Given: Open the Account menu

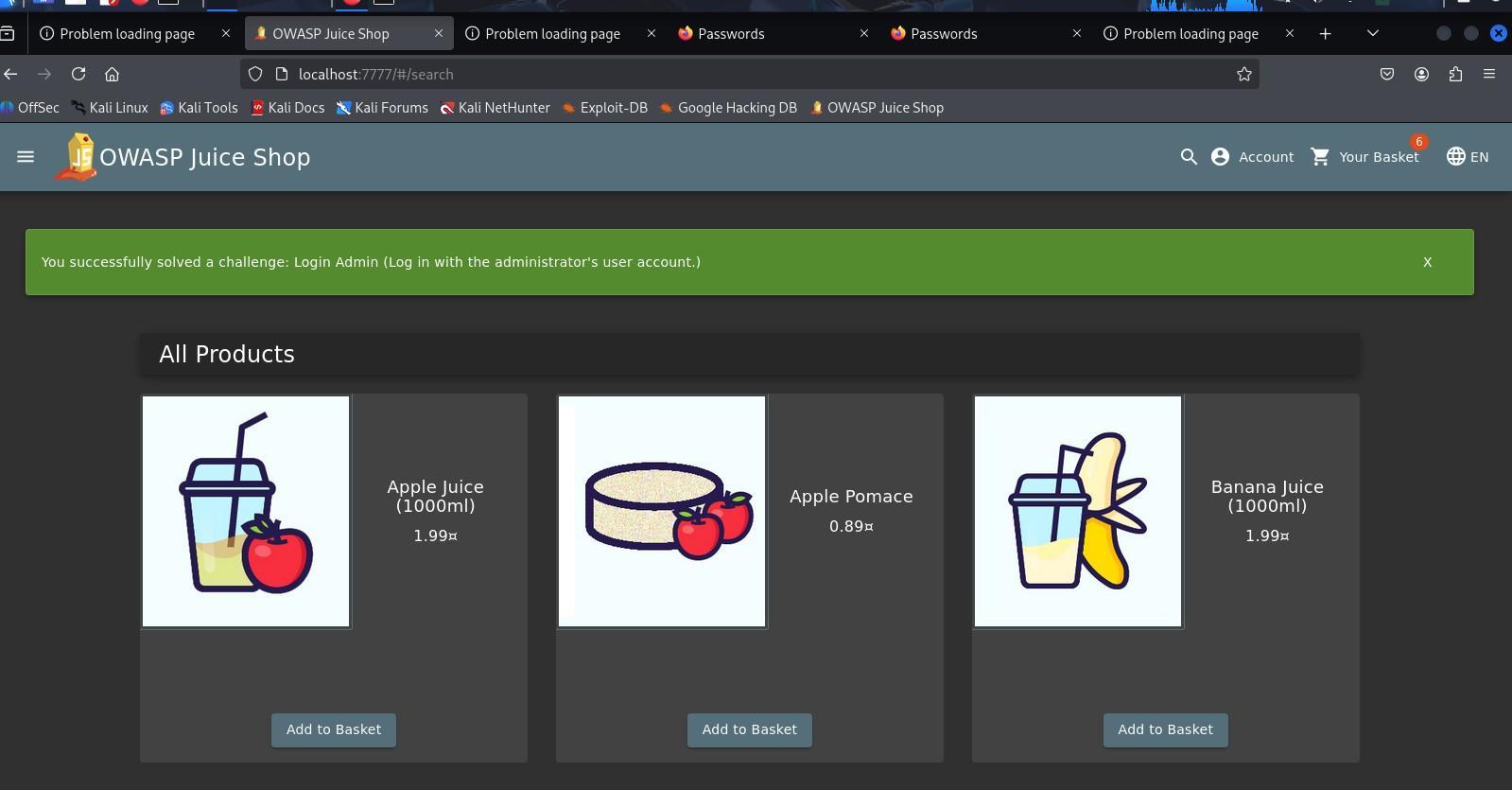Looking at the screenshot, I should pos(1252,157).
